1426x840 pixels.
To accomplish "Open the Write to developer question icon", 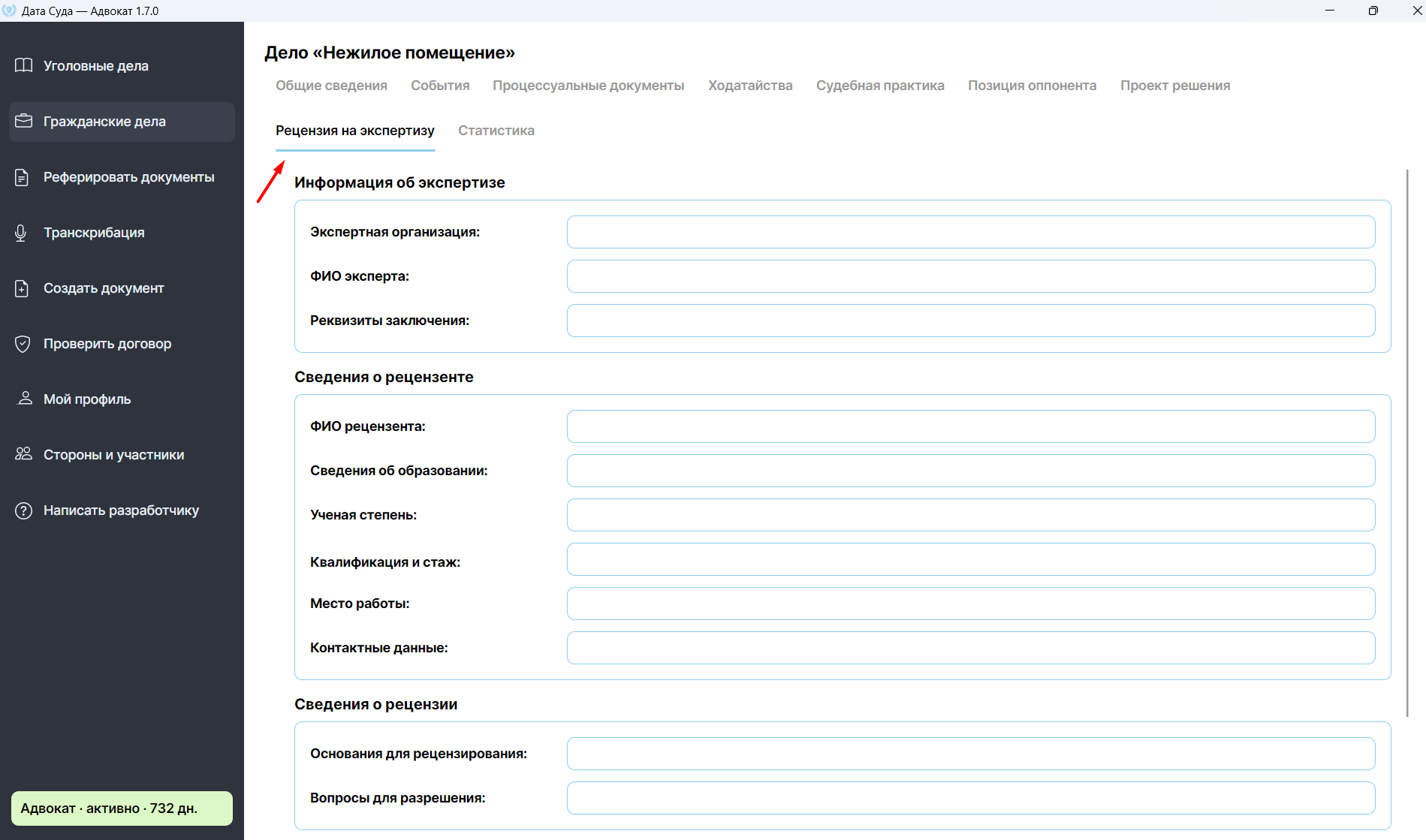I will click(23, 510).
